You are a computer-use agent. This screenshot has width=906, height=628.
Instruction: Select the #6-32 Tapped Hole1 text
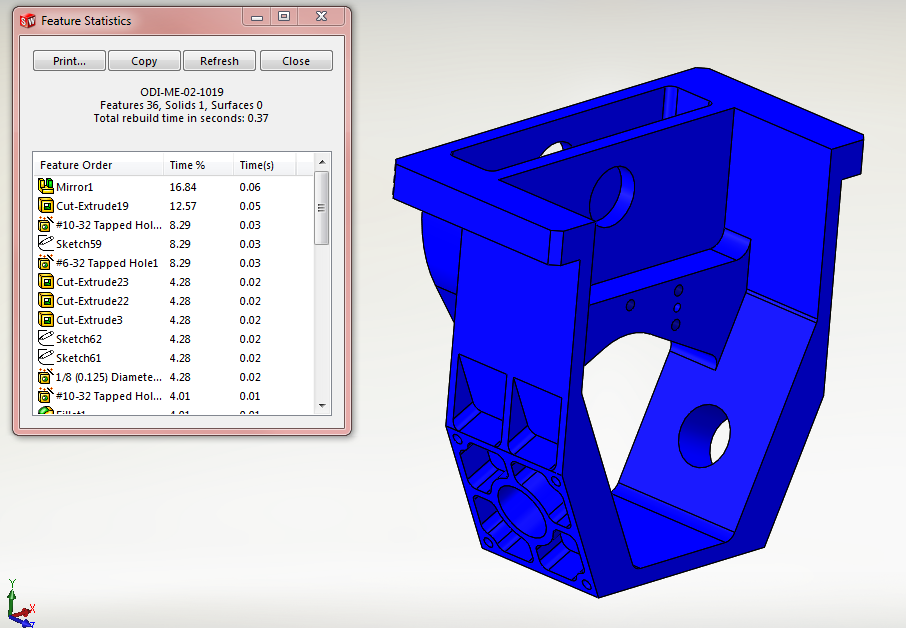[107, 263]
